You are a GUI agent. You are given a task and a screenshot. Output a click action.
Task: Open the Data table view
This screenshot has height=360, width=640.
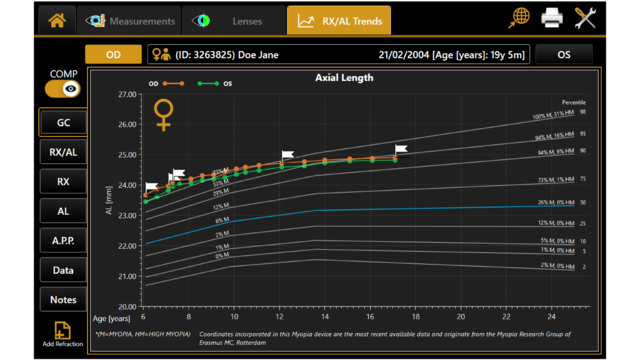click(63, 270)
